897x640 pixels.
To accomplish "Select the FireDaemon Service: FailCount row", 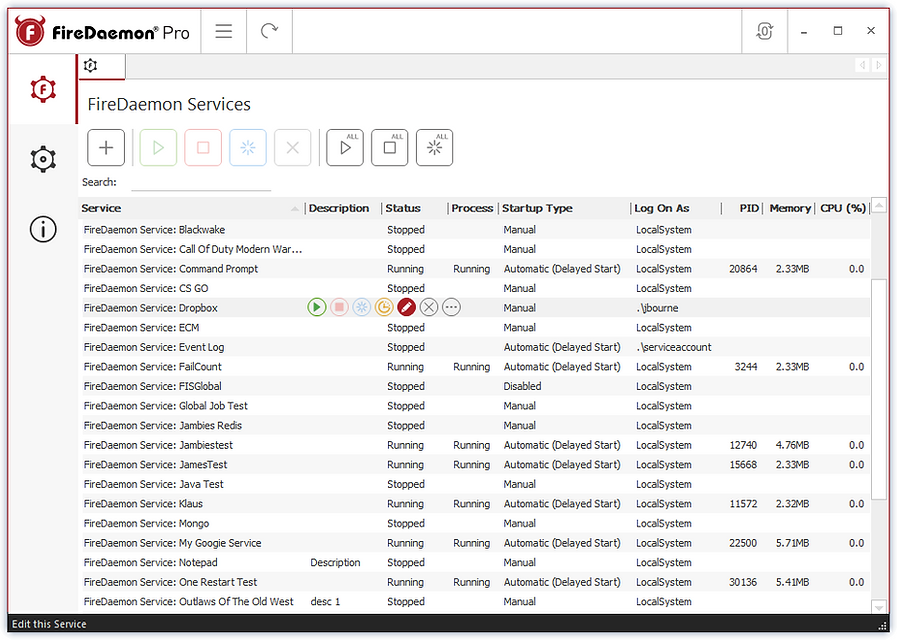I will click(x=476, y=367).
